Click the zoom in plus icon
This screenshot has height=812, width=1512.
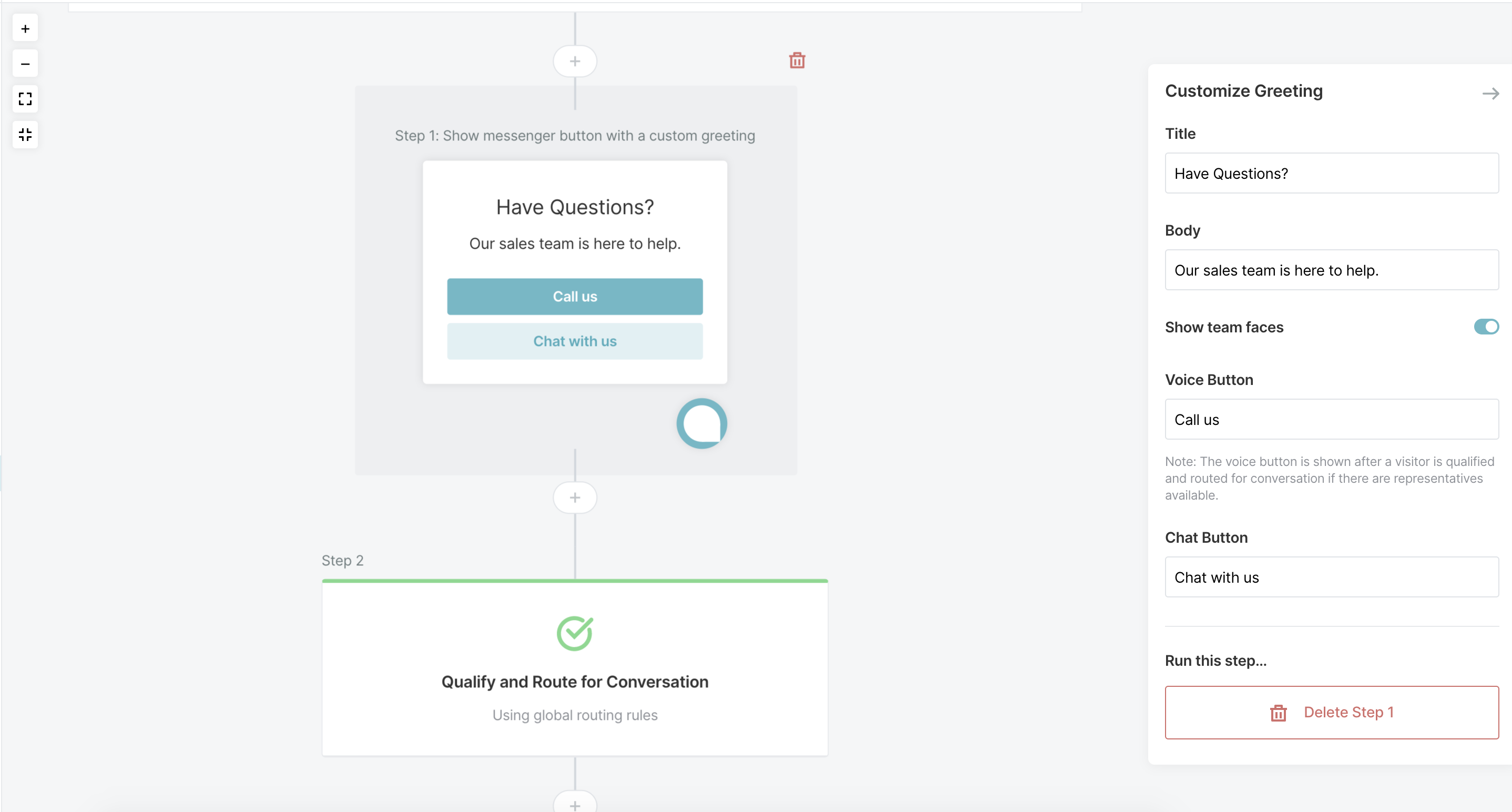click(25, 28)
